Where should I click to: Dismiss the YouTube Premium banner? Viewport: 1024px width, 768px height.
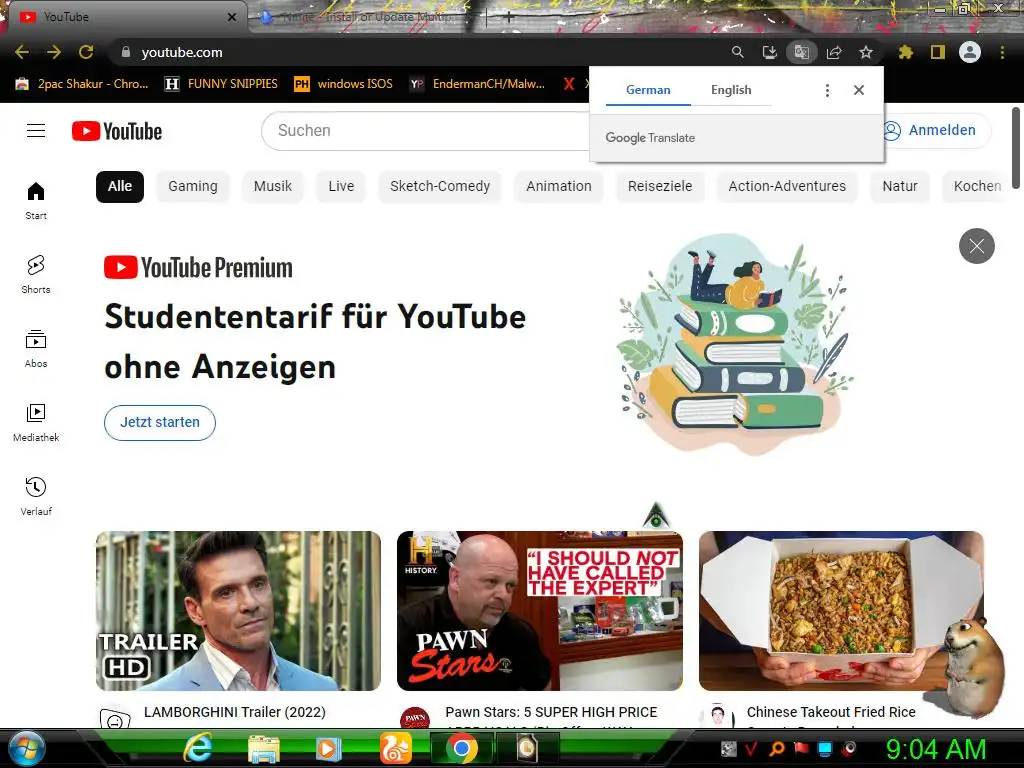(x=976, y=246)
